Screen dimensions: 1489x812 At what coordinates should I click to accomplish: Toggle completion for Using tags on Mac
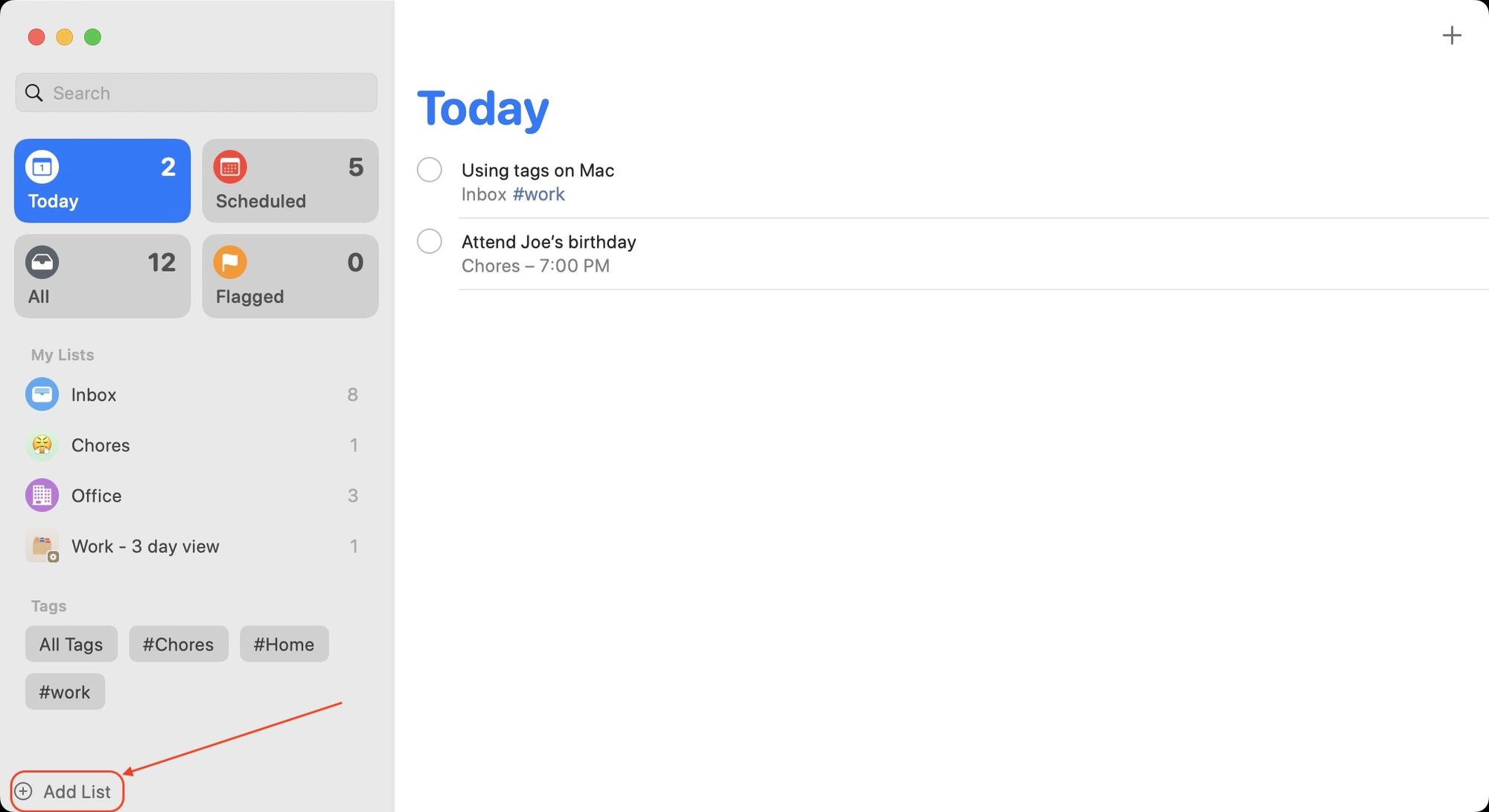click(429, 170)
